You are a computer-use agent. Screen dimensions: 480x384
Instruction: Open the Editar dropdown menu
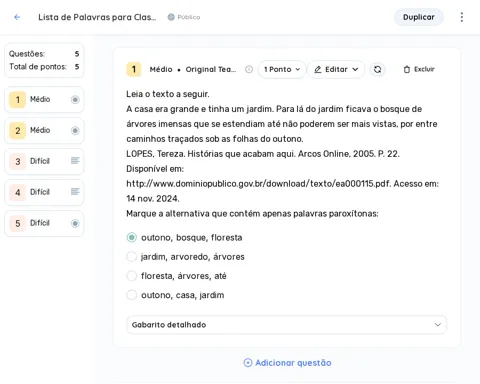[x=336, y=69]
